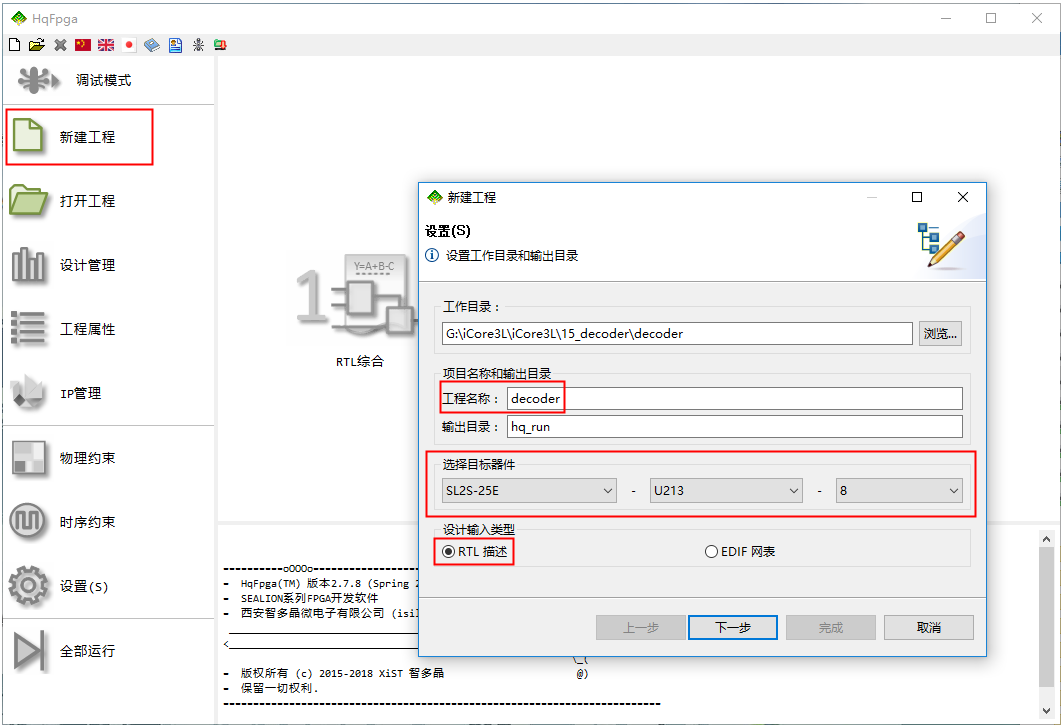Open 时序约束 in the sidebar
Screen dimensions: 1063x727
[86, 522]
